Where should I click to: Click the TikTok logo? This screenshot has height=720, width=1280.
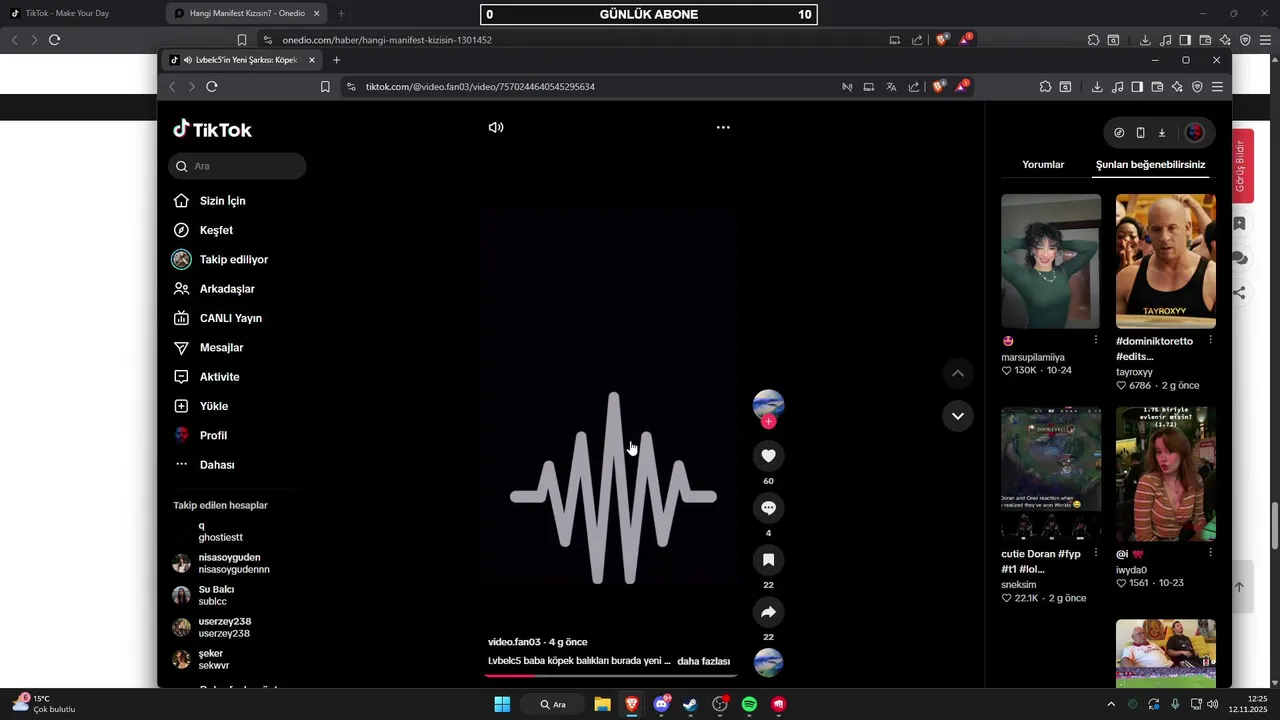[212, 129]
